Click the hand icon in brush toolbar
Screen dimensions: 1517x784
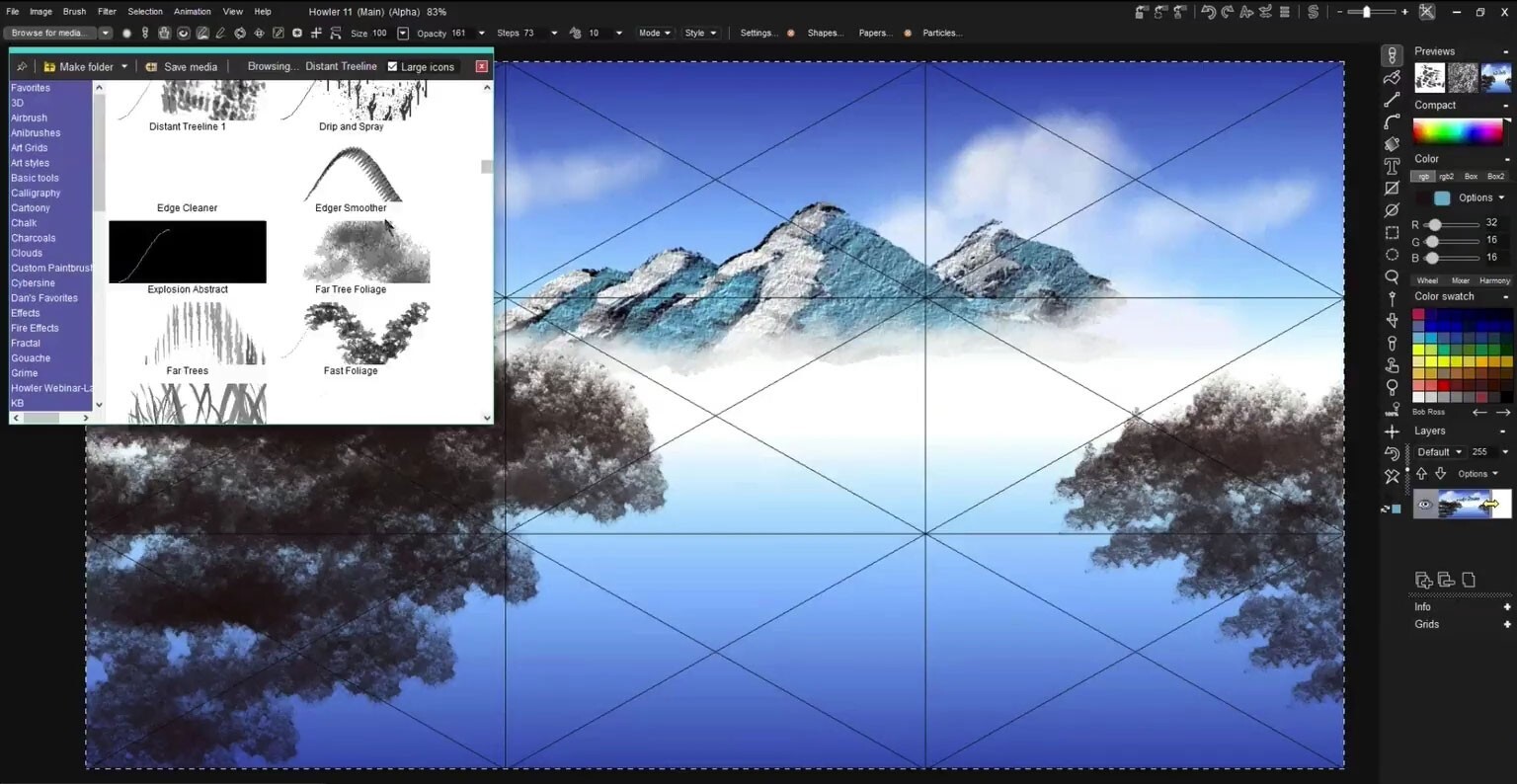(x=164, y=33)
